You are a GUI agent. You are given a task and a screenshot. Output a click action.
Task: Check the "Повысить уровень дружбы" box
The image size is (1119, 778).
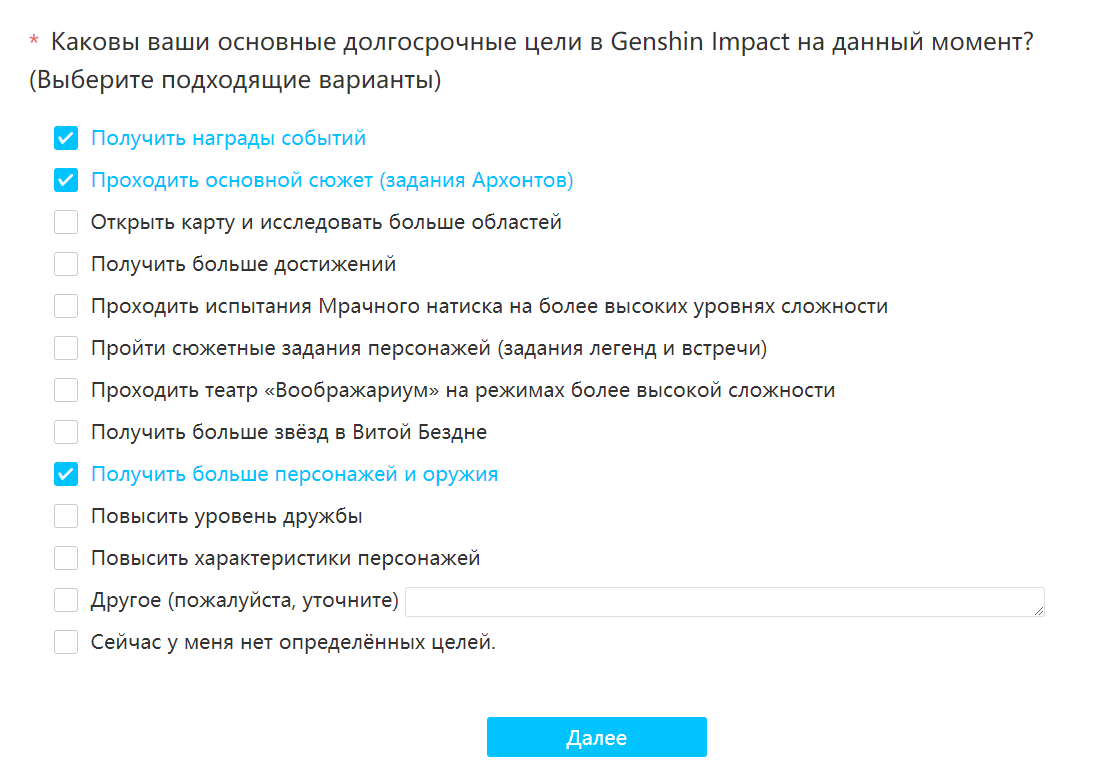(66, 516)
